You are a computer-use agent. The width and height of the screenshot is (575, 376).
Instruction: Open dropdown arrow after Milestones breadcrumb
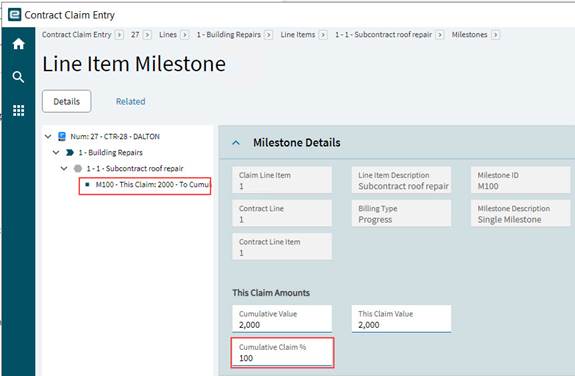point(495,34)
